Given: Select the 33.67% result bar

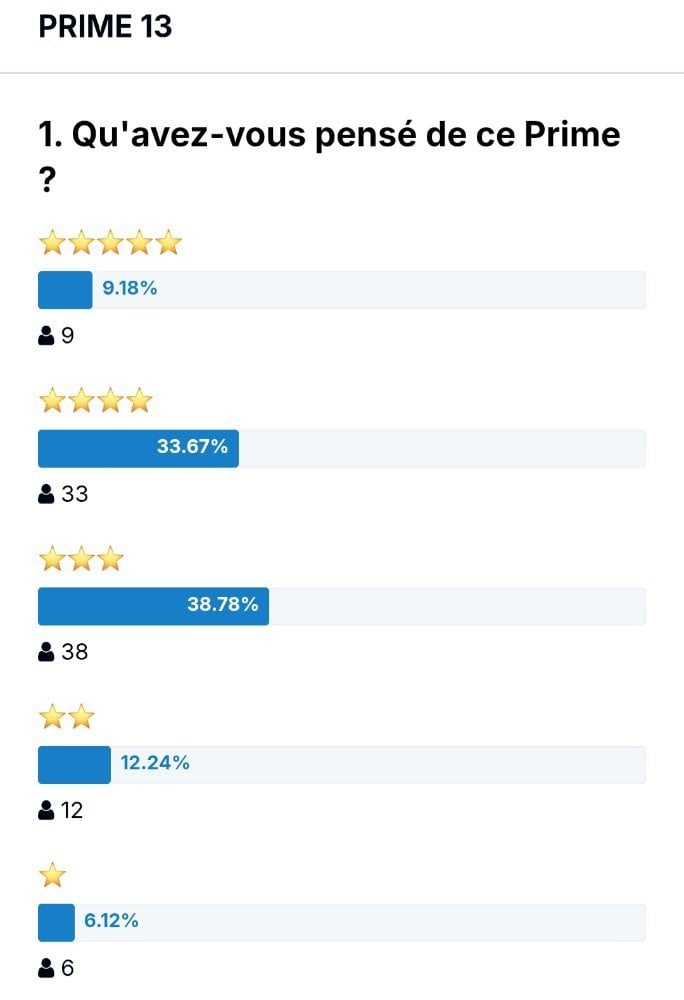Looking at the screenshot, I should (x=342, y=448).
